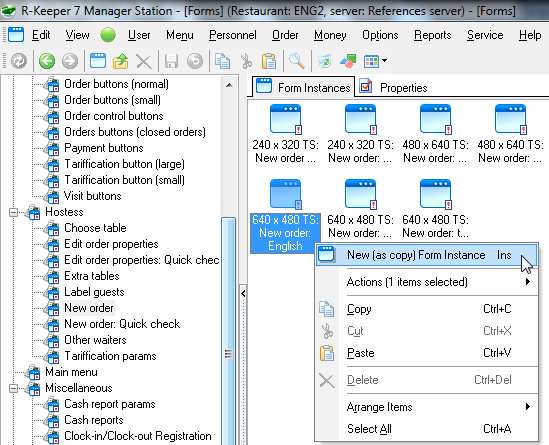Screen dimensions: 549x445
Task: Open the view mode dropdown arrow in toolbar
Action: click(x=384, y=61)
